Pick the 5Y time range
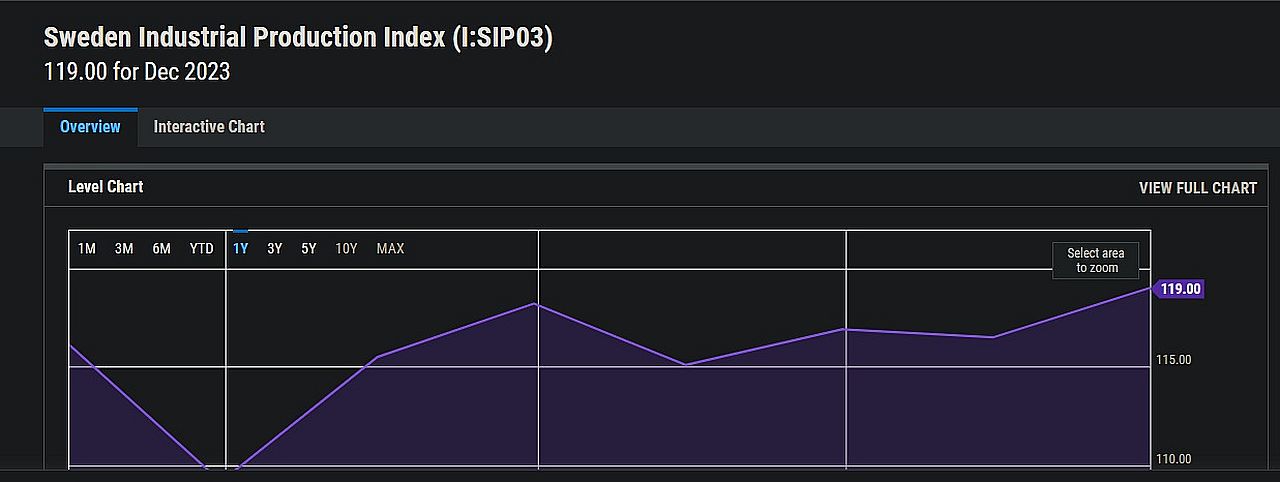The width and height of the screenshot is (1280, 482). click(x=309, y=249)
